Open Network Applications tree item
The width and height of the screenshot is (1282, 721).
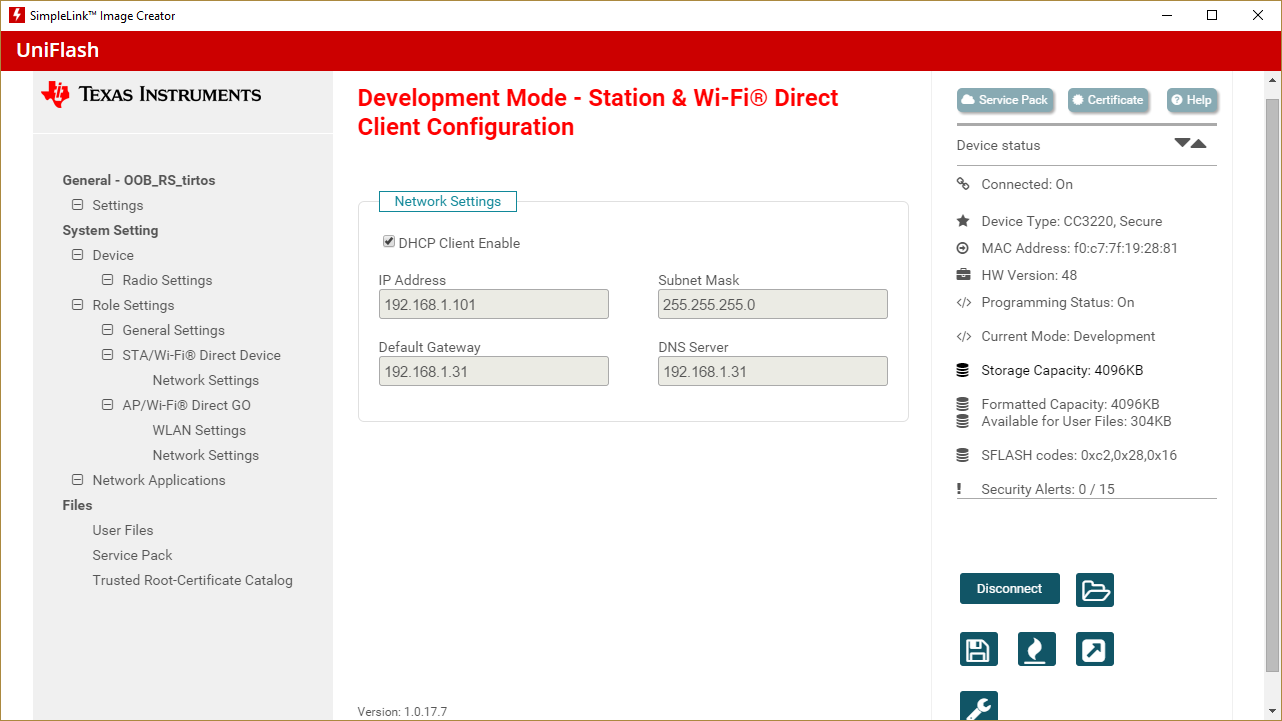[159, 480]
